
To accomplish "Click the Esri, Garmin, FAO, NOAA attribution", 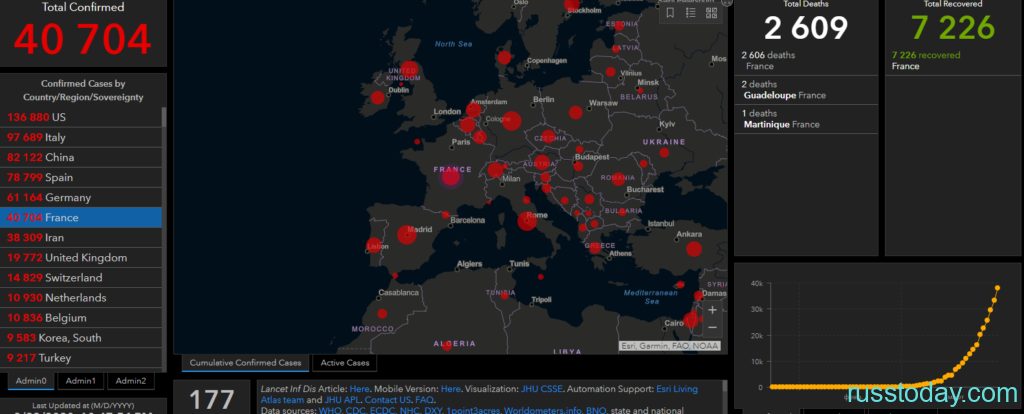I will coord(669,346).
